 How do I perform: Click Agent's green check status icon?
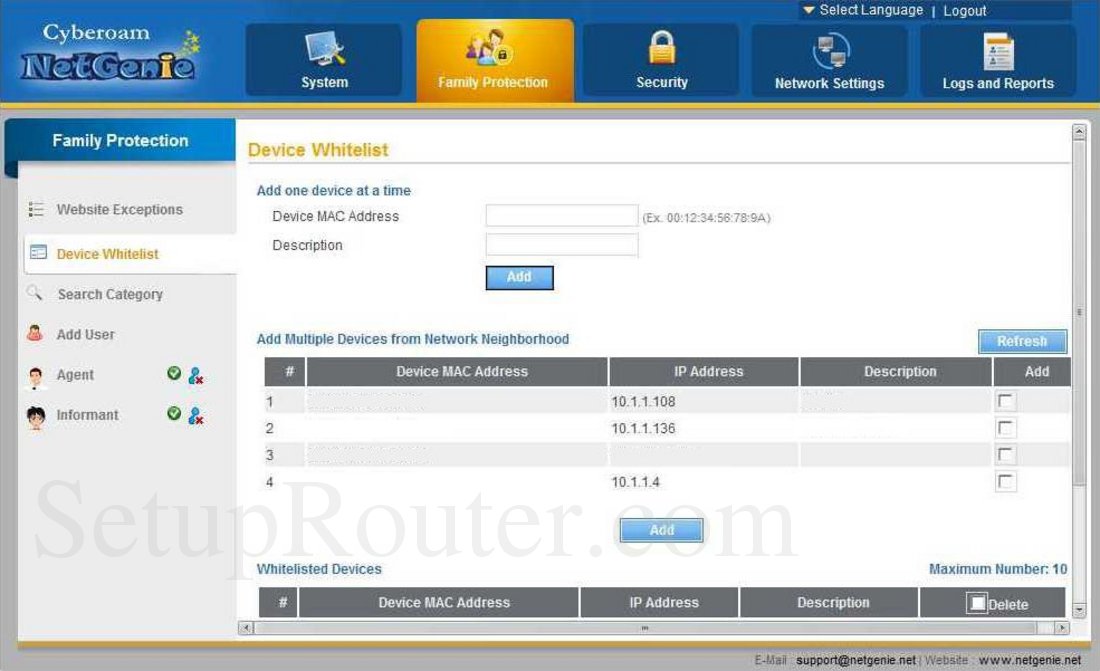click(174, 373)
